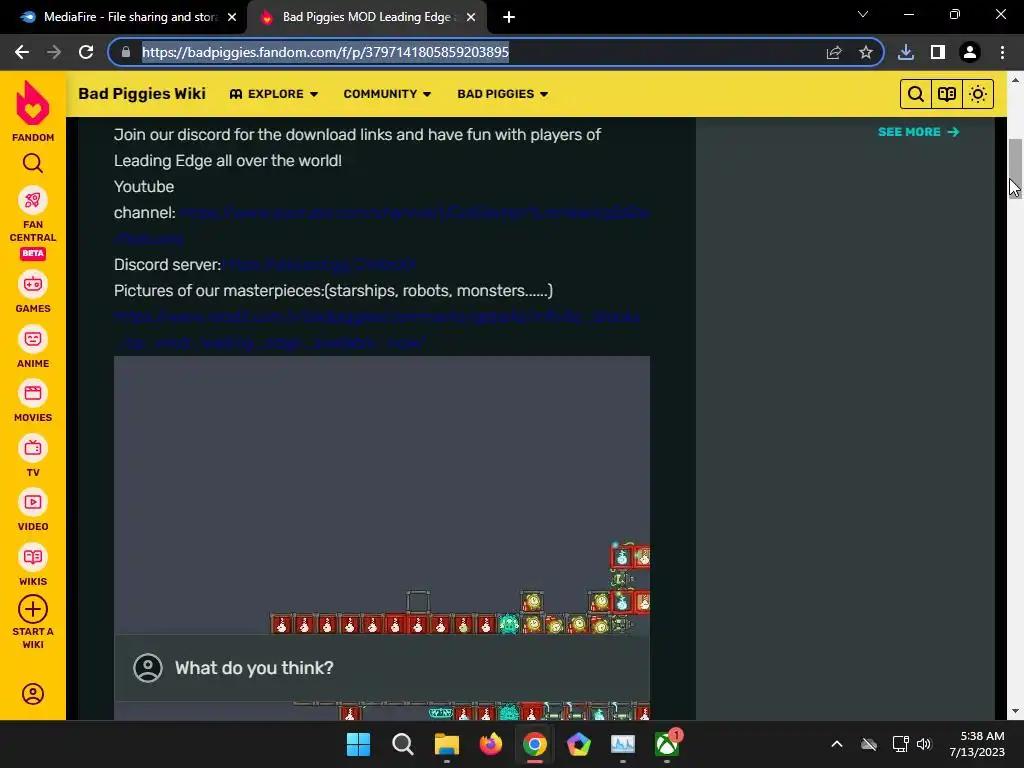This screenshot has width=1024, height=768.
Task: Open the Chrome three-dot menu
Action: pyautogui.click(x=1002, y=52)
